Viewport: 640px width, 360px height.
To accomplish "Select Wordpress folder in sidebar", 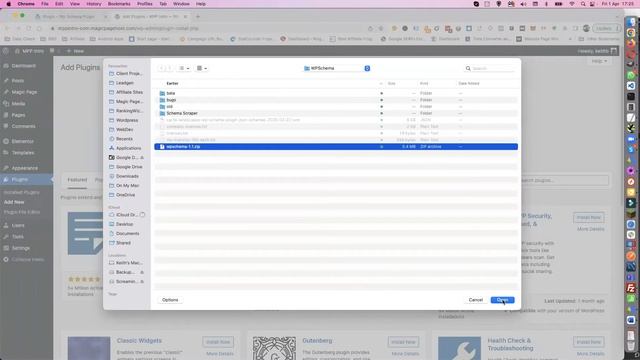I will (x=123, y=120).
